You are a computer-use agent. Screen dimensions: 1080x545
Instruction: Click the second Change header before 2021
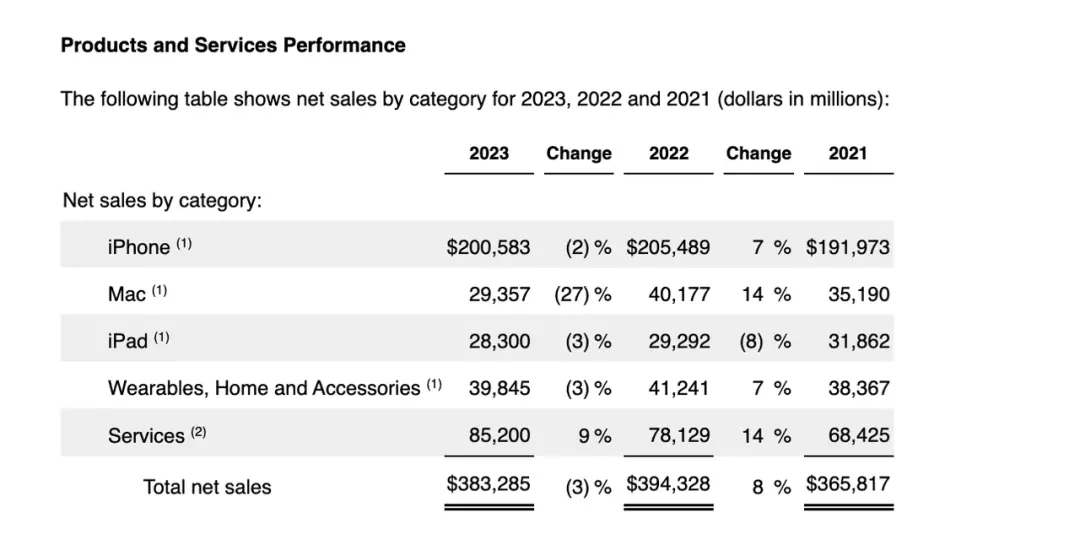click(758, 153)
